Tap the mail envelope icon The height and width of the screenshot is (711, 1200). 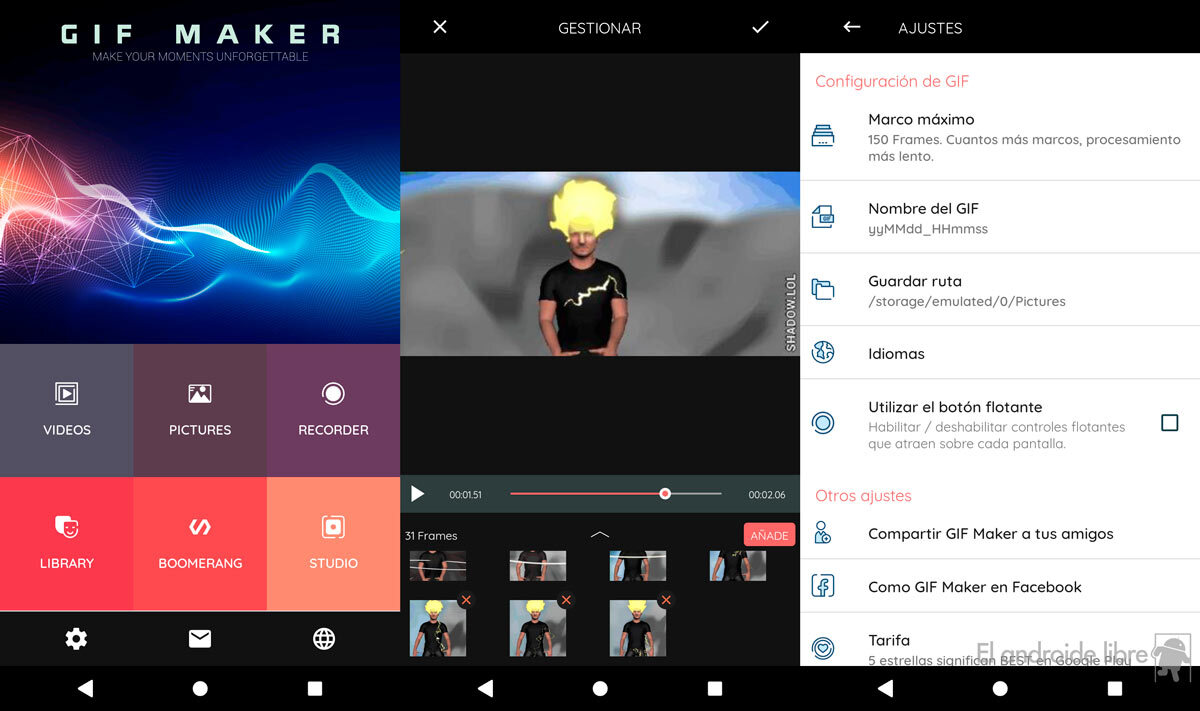[200, 639]
